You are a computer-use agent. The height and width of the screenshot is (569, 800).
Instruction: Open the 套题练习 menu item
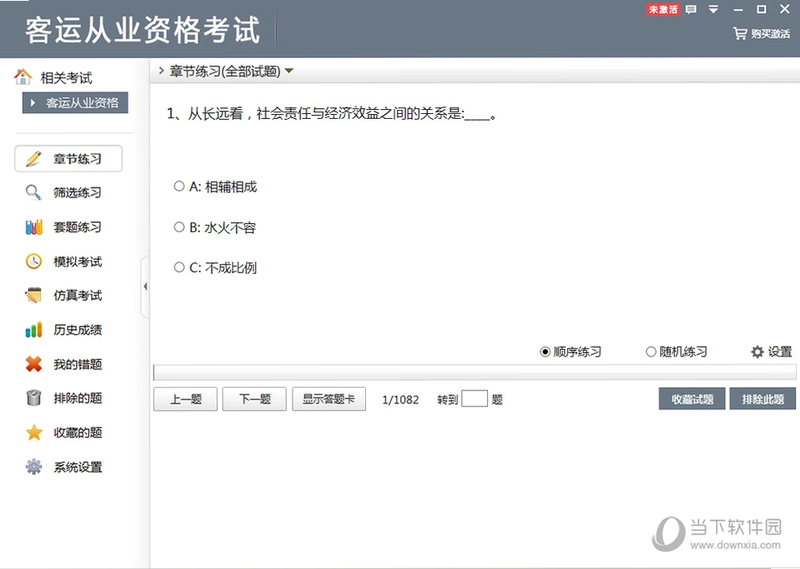(77, 227)
